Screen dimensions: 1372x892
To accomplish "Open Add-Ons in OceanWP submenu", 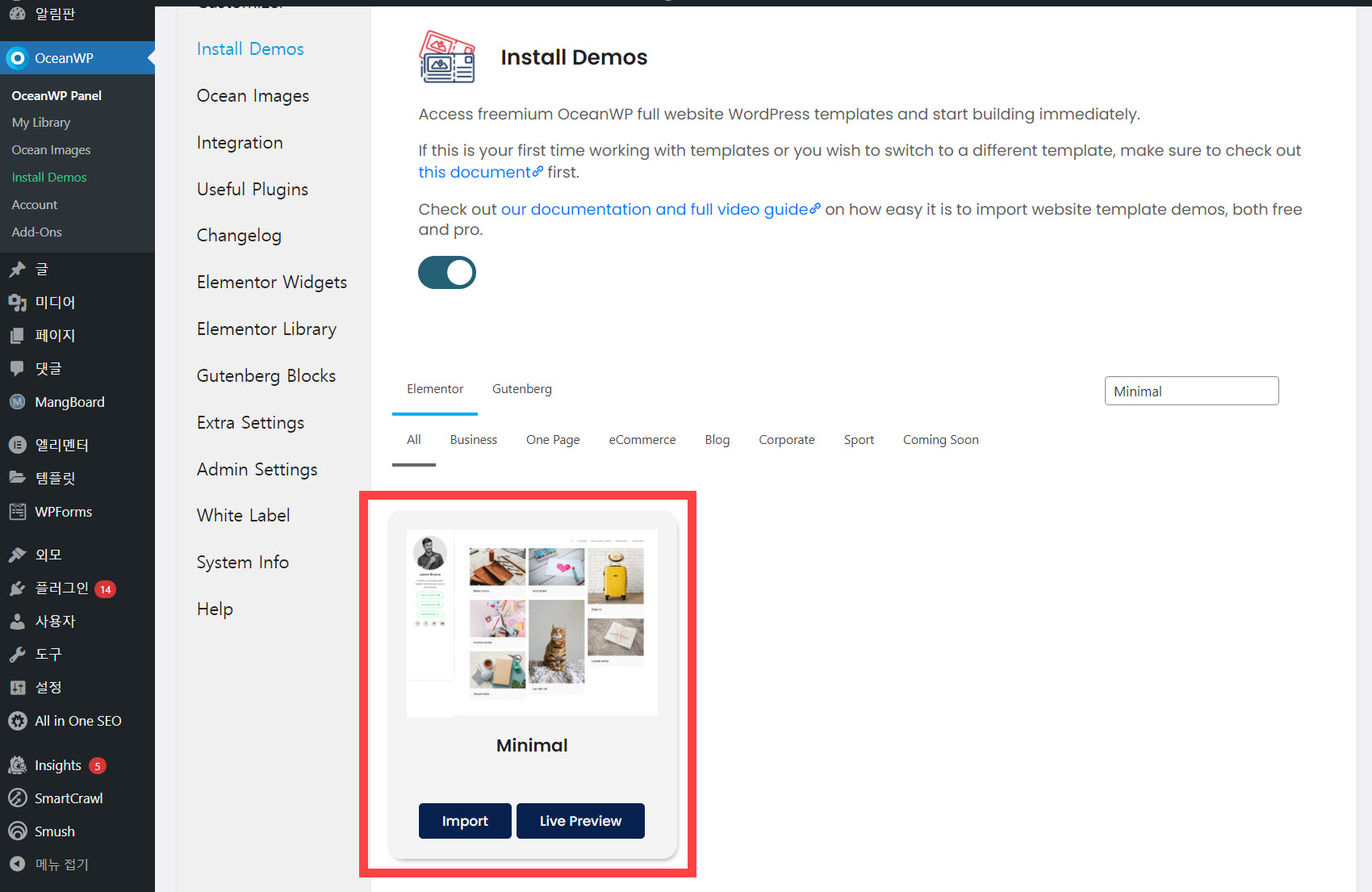I will pos(36,232).
